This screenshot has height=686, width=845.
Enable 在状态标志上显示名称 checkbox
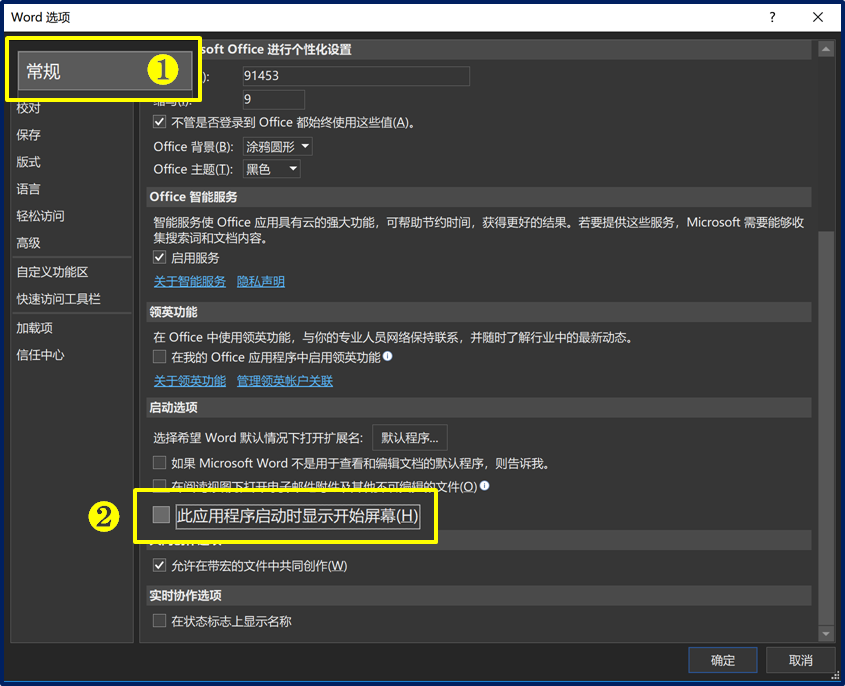point(160,621)
